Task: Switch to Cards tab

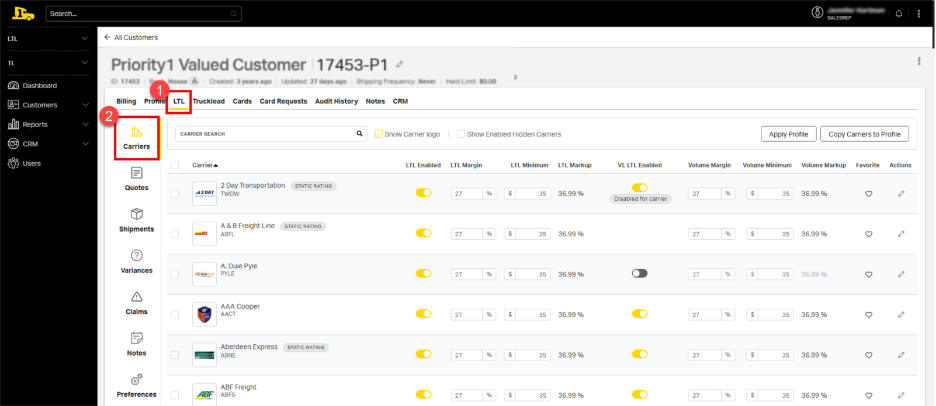Action: tap(242, 102)
